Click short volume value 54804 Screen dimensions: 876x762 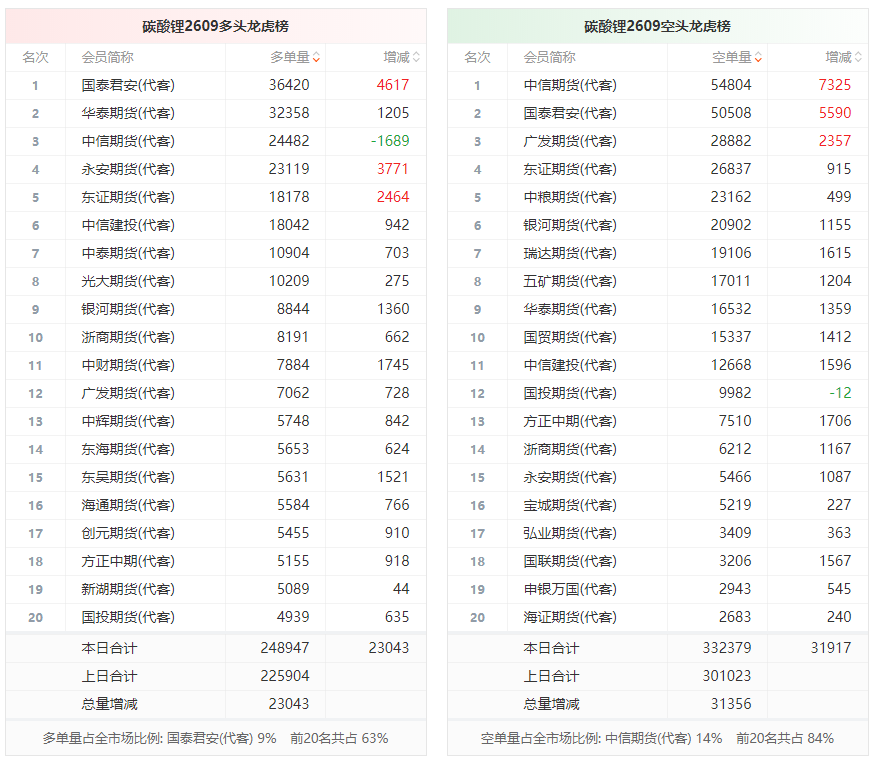click(x=731, y=85)
